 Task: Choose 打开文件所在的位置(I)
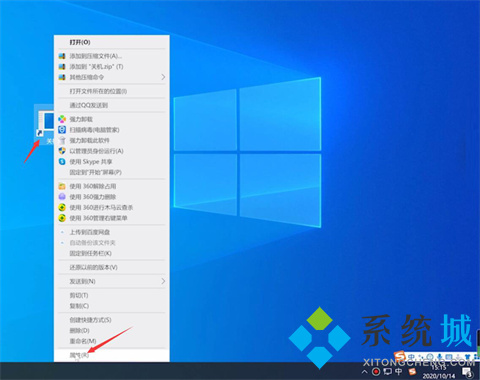pyautogui.click(x=112, y=91)
